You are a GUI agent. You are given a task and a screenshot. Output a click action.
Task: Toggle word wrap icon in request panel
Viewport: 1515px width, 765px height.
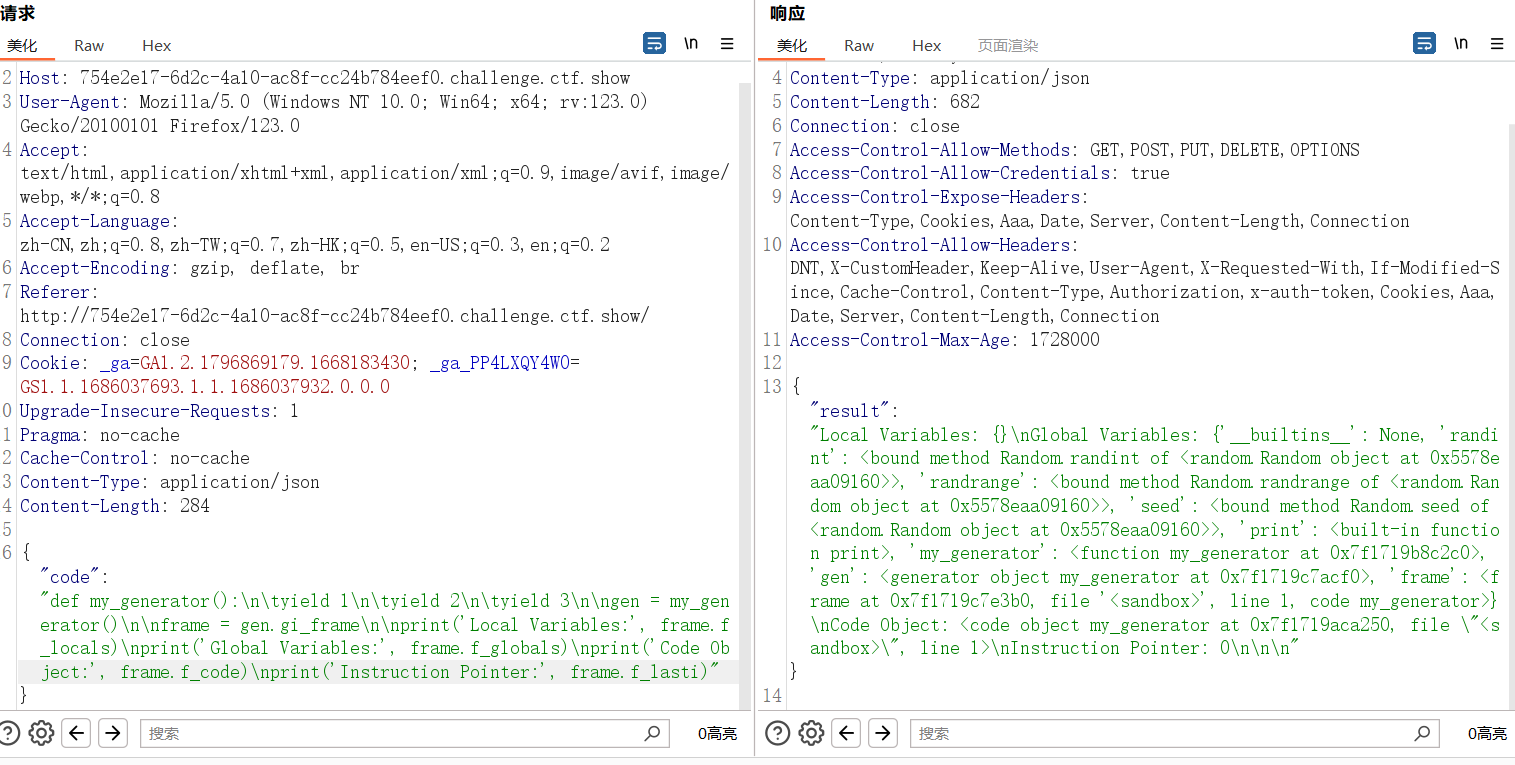coord(654,43)
